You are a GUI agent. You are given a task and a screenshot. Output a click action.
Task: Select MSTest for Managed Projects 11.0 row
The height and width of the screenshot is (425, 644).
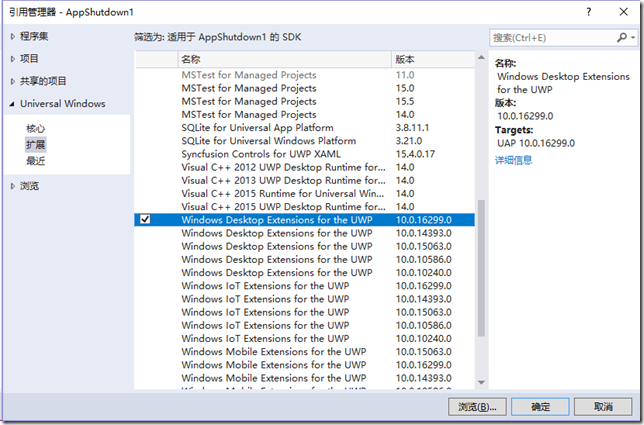[x=305, y=75]
